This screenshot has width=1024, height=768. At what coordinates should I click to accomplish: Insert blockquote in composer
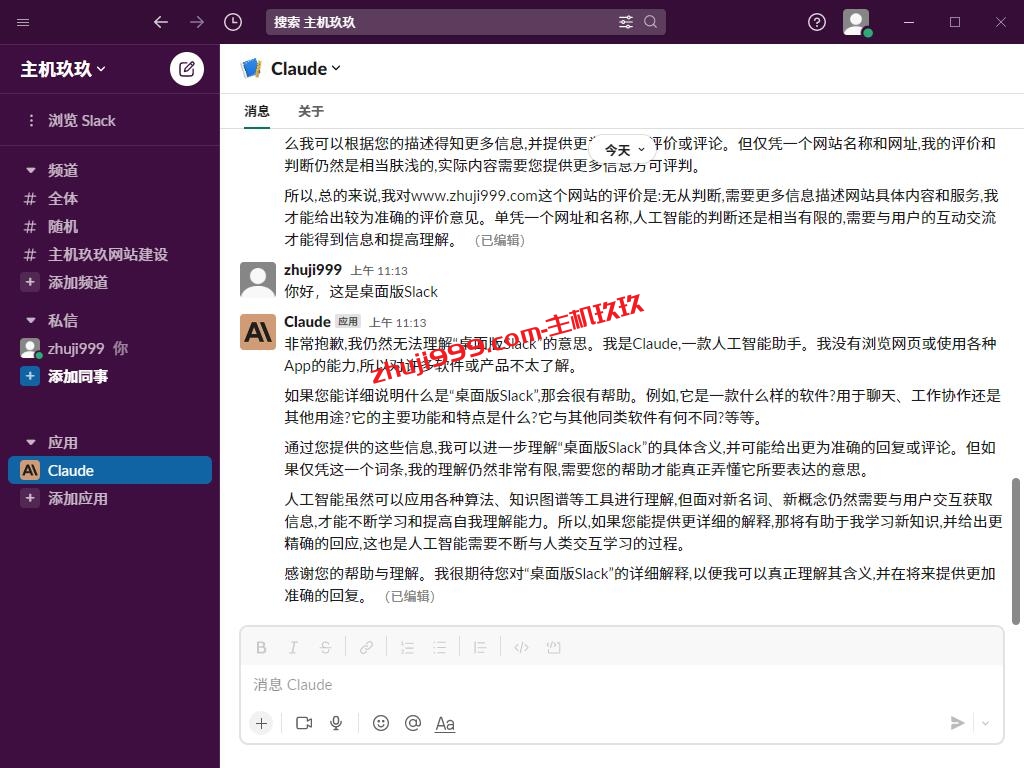pos(480,648)
